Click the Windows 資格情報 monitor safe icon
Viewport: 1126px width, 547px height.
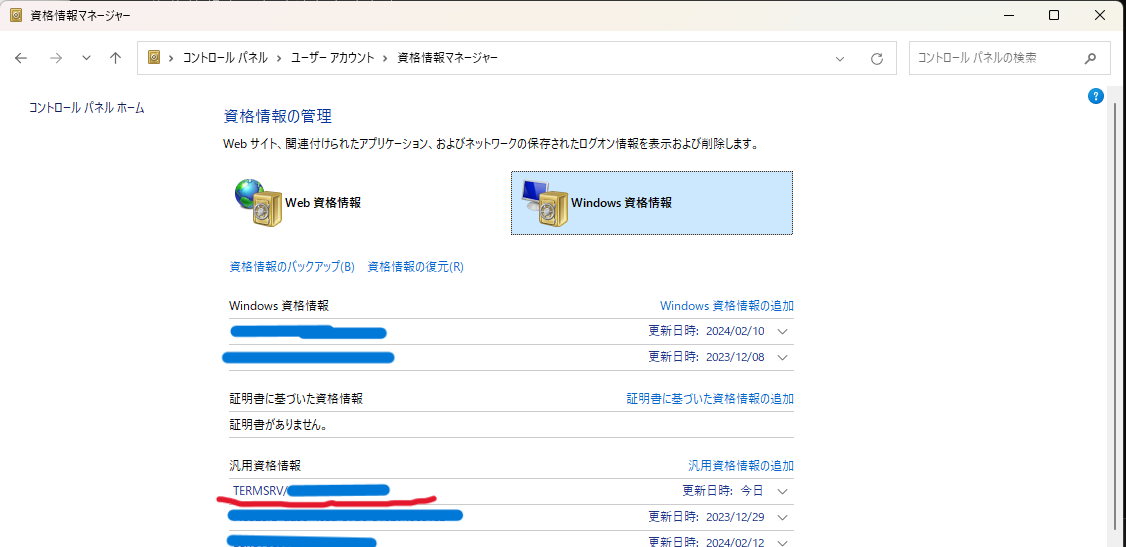click(544, 203)
